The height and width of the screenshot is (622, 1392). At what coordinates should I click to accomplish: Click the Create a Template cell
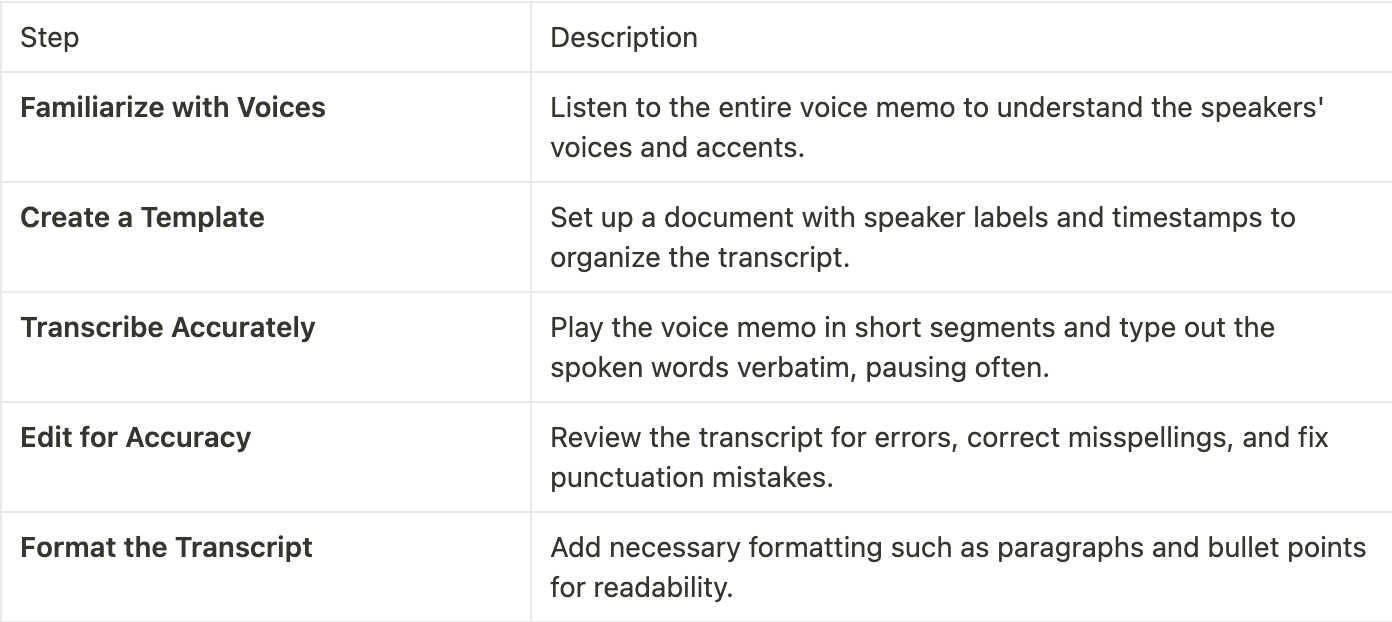click(265, 237)
